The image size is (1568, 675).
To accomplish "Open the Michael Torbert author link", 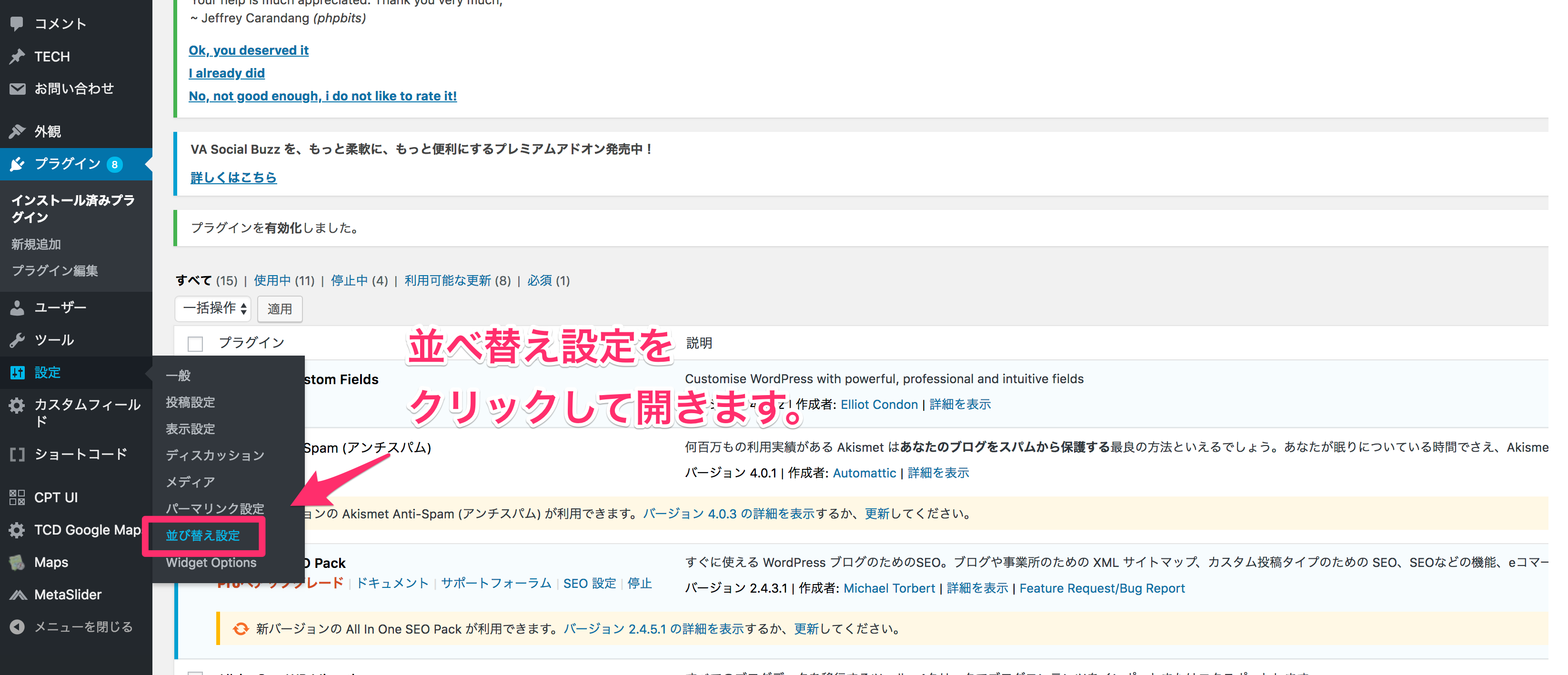I will [889, 589].
